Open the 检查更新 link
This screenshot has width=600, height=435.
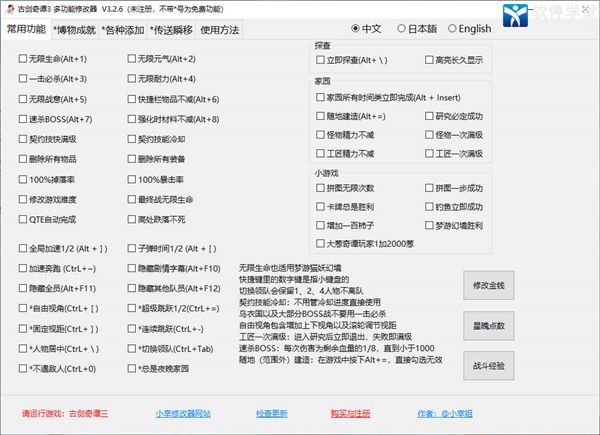point(271,412)
